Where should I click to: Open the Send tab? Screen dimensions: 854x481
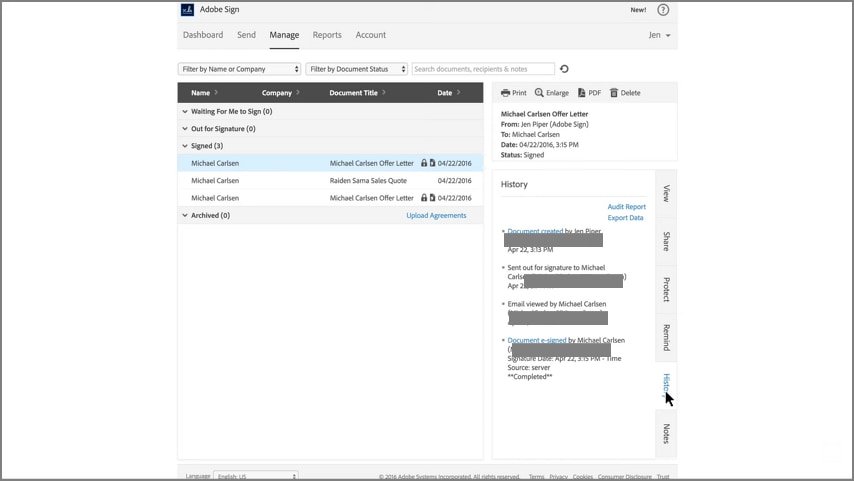[246, 35]
